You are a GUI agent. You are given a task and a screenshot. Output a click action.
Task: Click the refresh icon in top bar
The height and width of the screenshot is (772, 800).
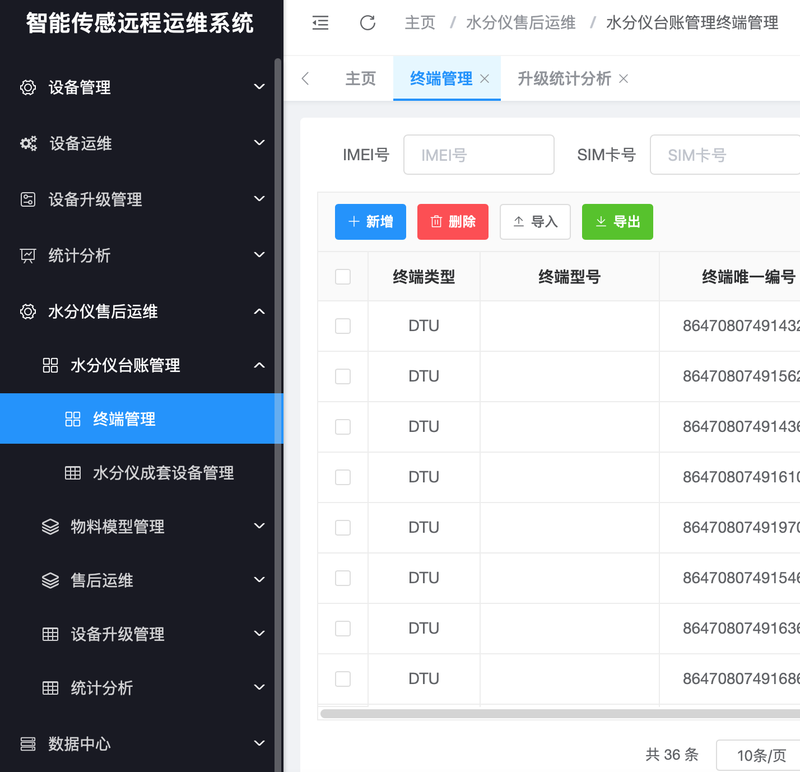click(368, 23)
